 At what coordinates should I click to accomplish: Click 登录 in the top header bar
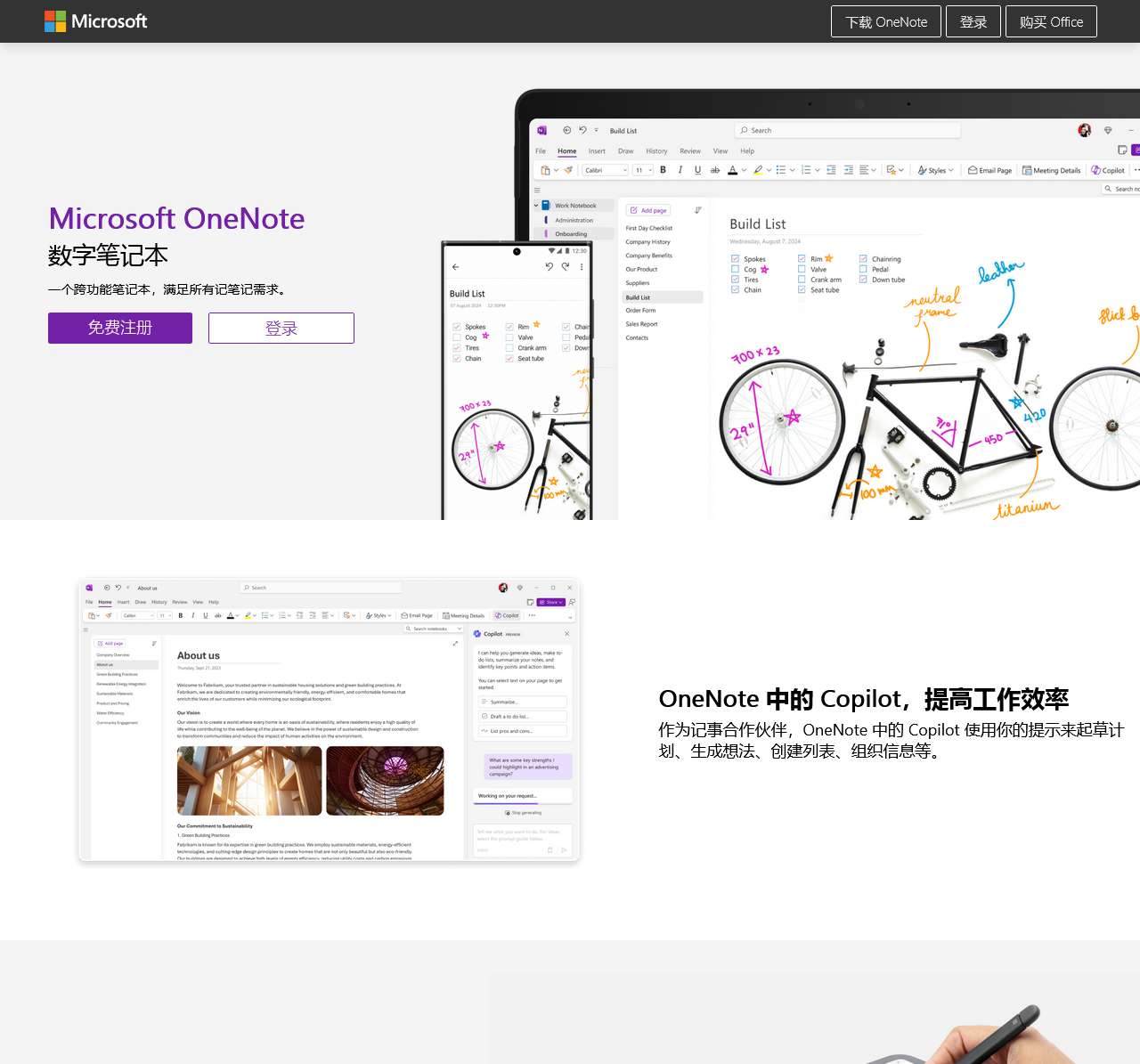point(973,21)
